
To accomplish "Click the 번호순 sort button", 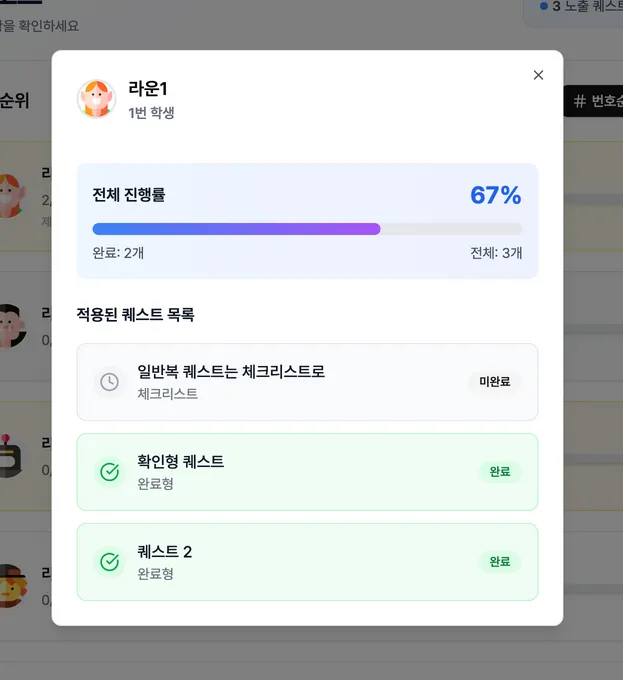I will click(596, 101).
